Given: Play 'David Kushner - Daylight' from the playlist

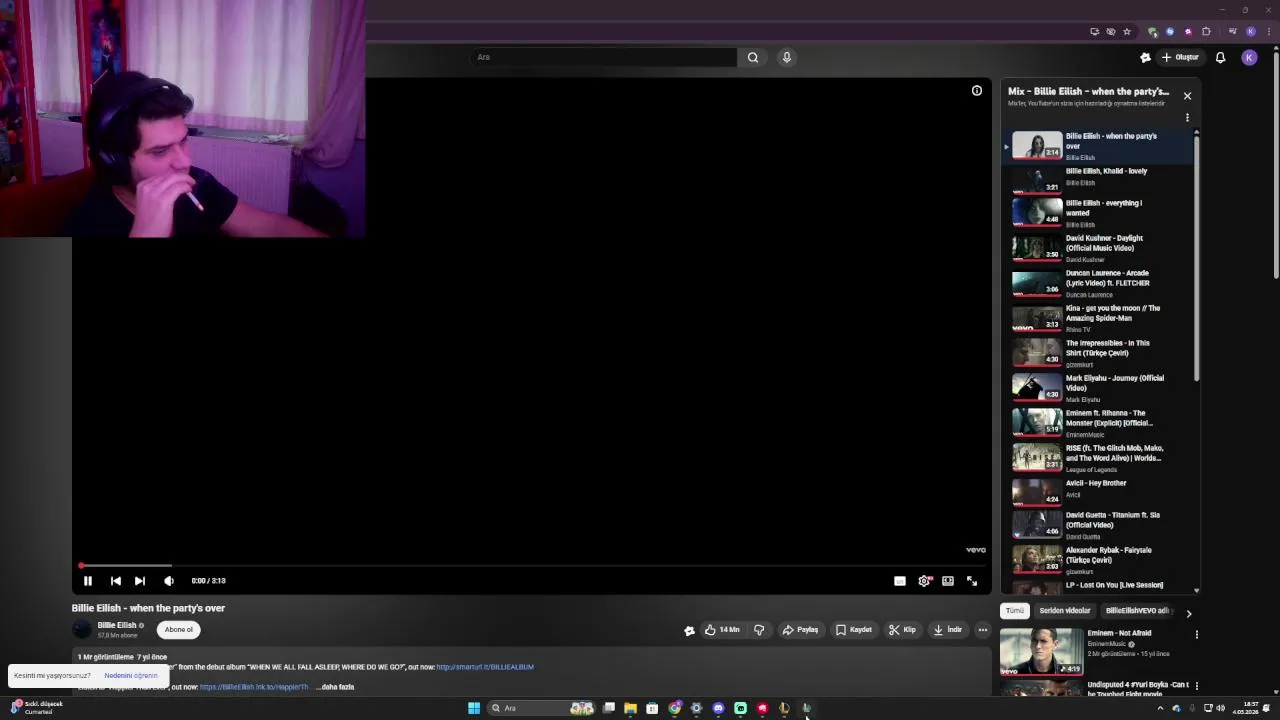Looking at the screenshot, I should [1098, 247].
